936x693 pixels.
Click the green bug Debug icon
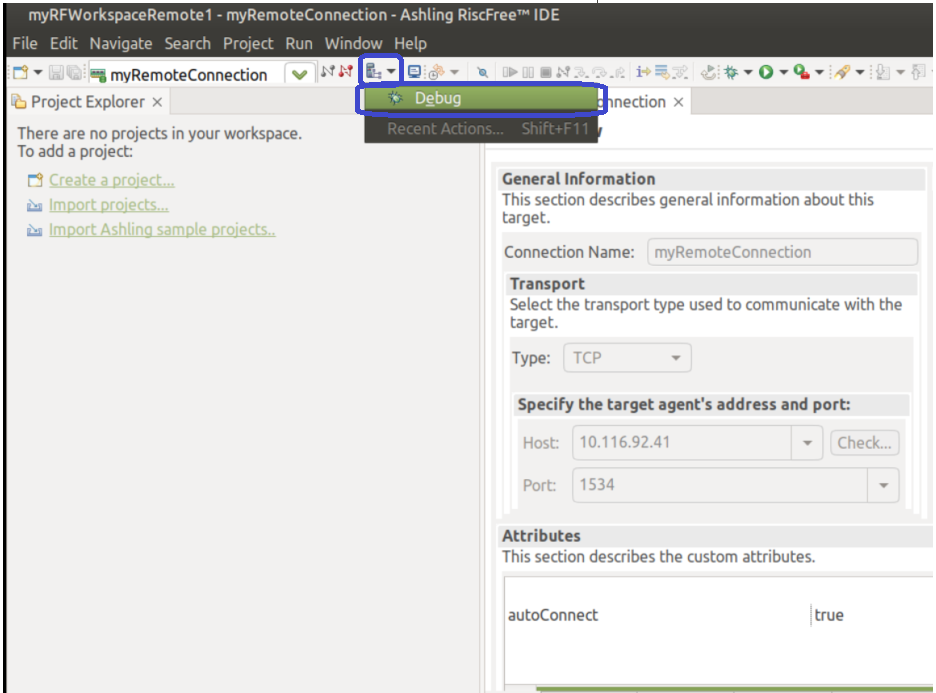coord(731,72)
